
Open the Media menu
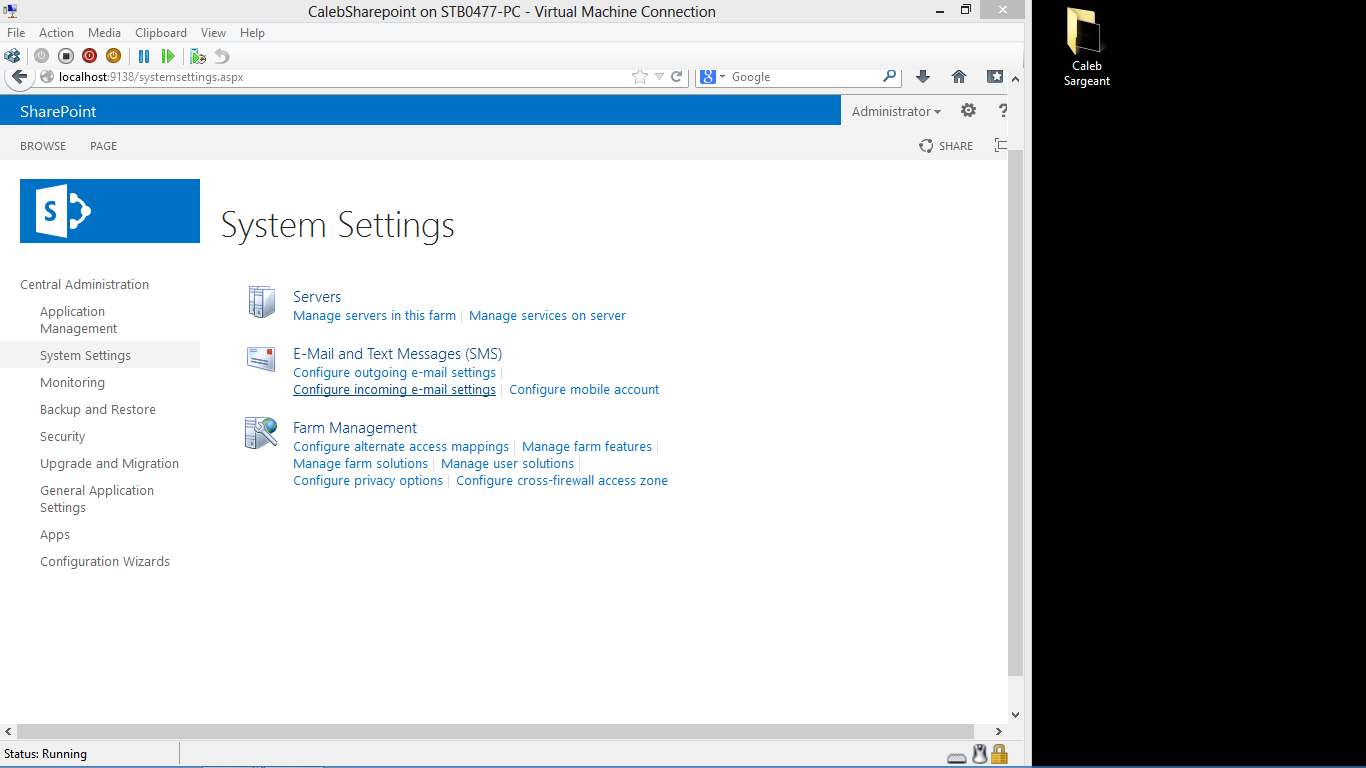coord(105,33)
